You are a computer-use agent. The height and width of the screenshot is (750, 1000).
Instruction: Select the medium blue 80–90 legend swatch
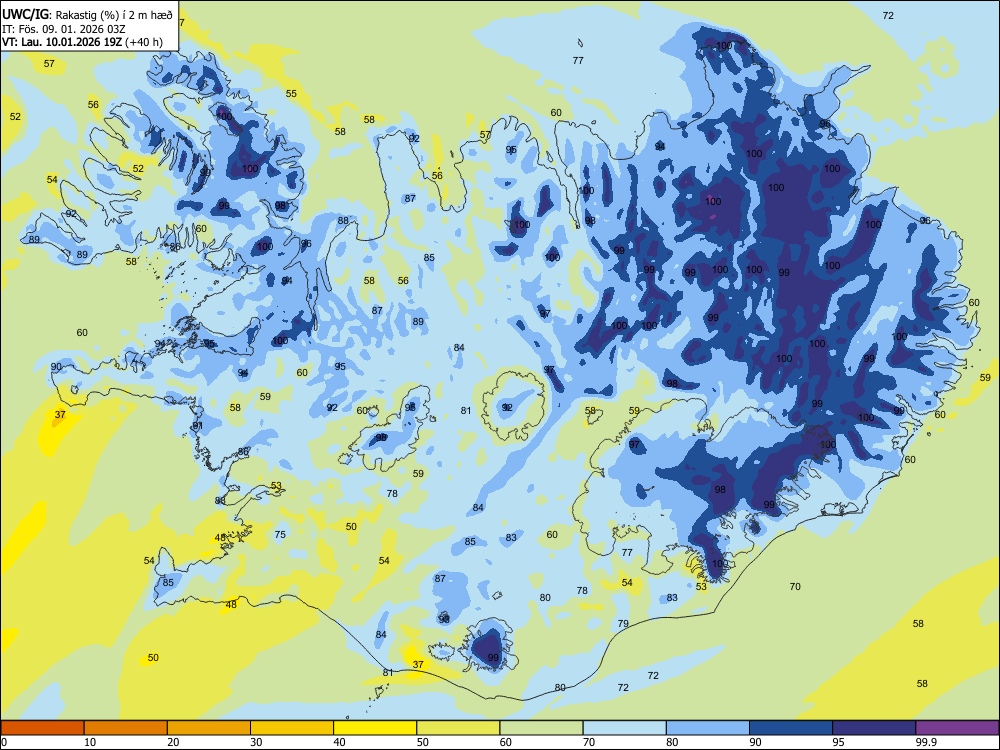708,728
